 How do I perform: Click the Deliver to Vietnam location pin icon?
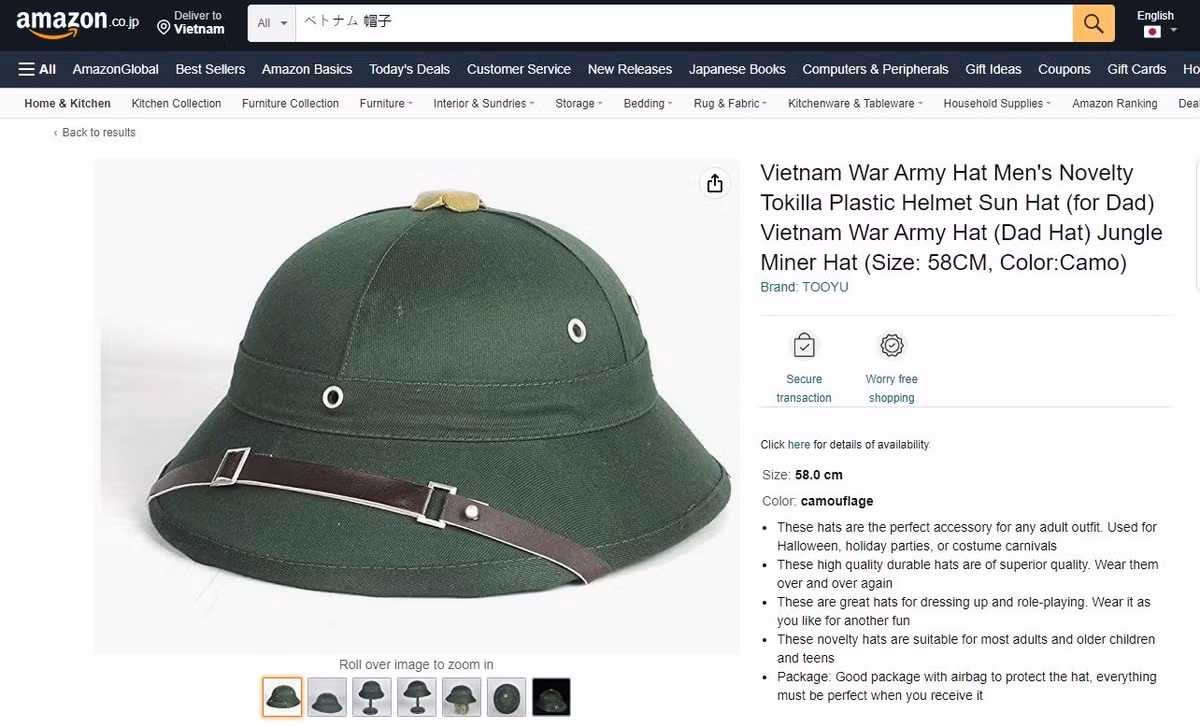[x=163, y=27]
